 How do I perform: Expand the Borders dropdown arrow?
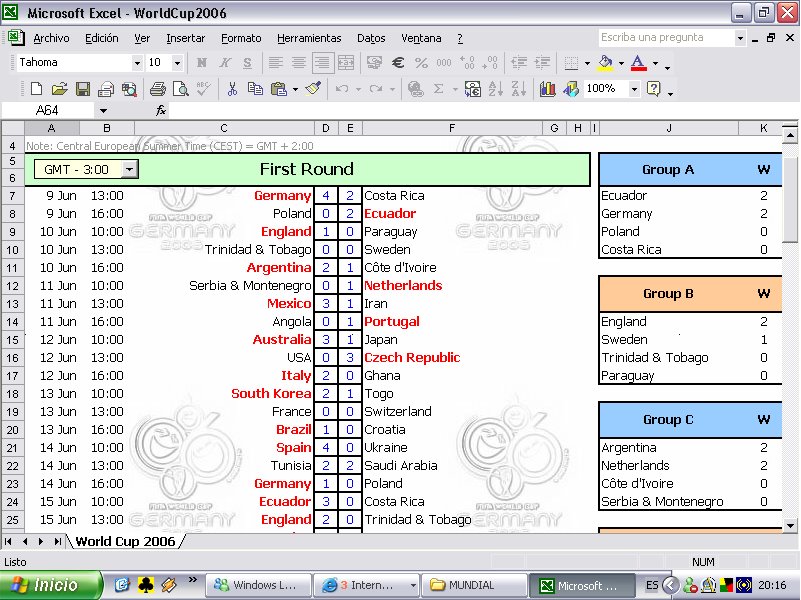587,63
